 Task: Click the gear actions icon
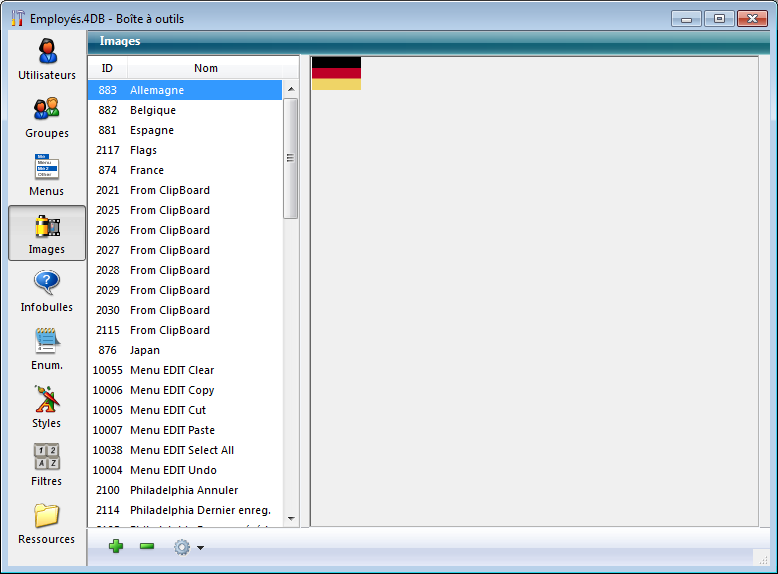point(182,547)
